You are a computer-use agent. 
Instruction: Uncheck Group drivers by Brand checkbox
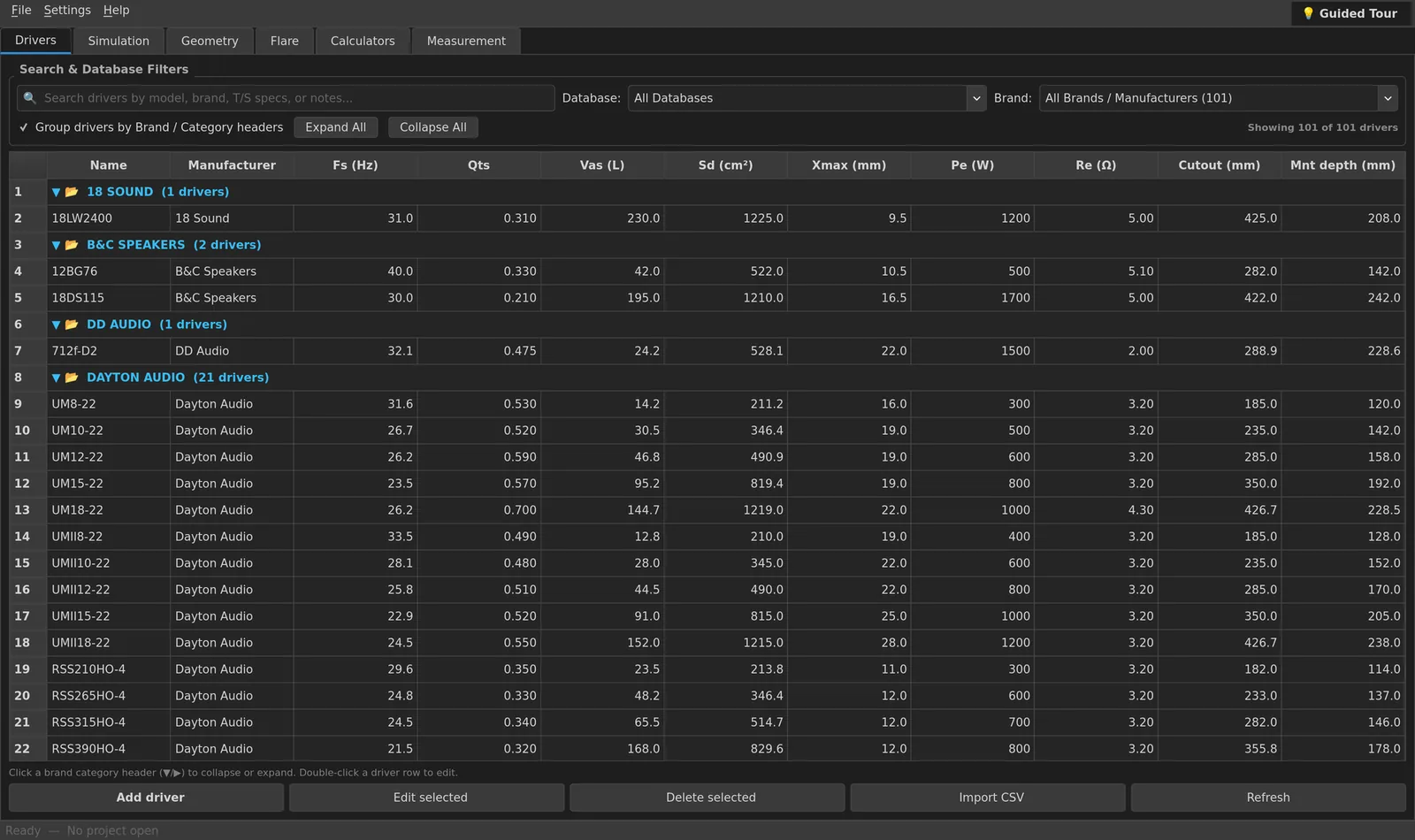click(x=24, y=127)
